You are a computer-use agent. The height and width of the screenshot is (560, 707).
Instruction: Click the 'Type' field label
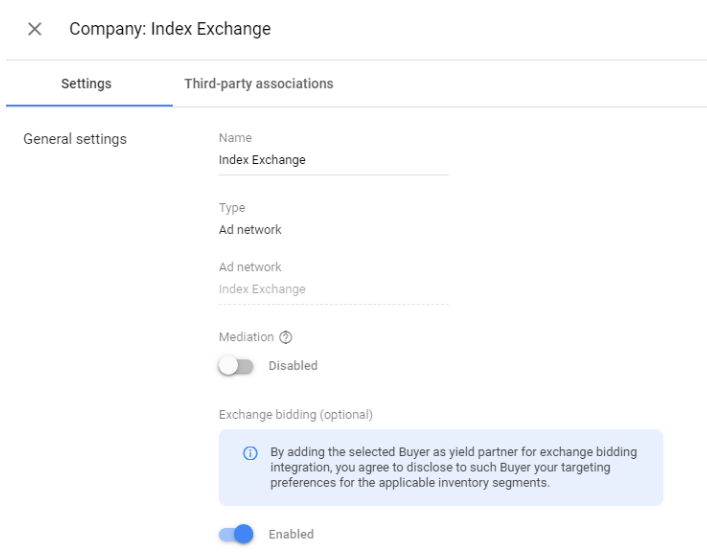(x=232, y=208)
